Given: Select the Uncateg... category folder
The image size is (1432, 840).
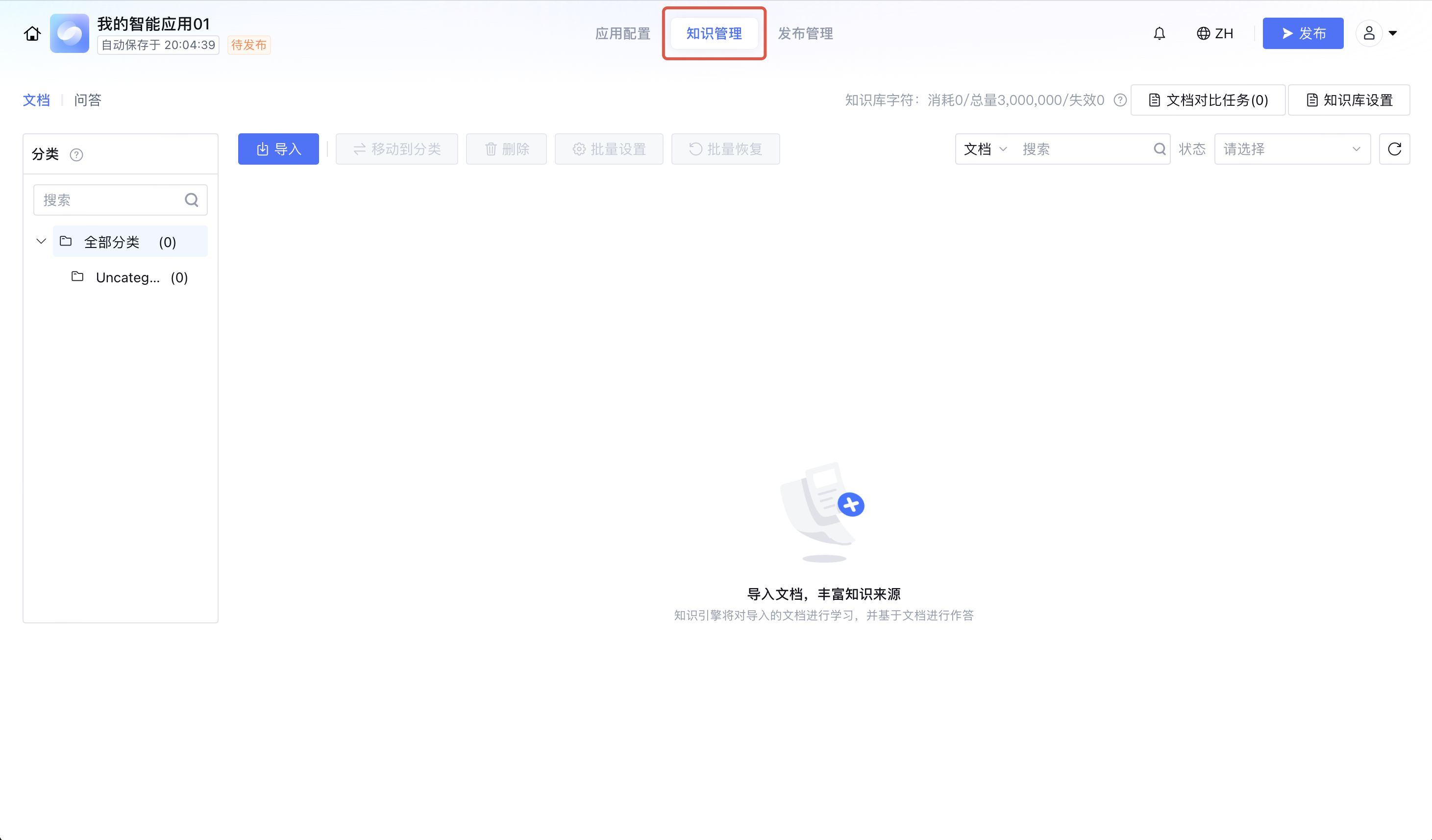Looking at the screenshot, I should click(x=128, y=277).
